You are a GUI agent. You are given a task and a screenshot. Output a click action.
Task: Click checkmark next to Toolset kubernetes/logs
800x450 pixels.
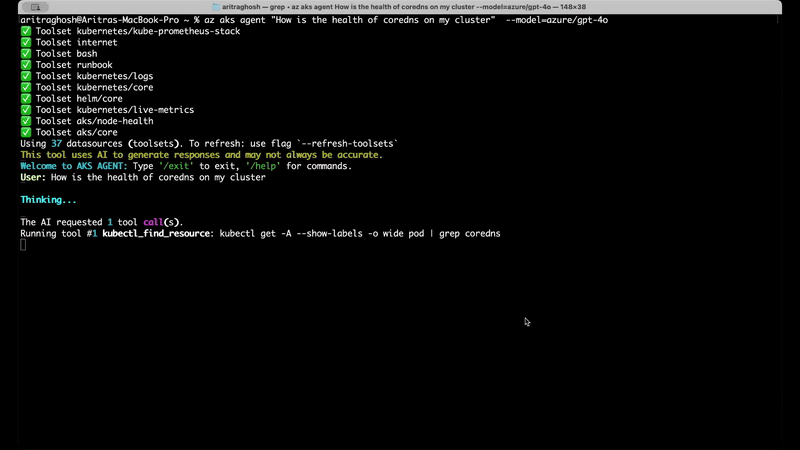[x=26, y=76]
